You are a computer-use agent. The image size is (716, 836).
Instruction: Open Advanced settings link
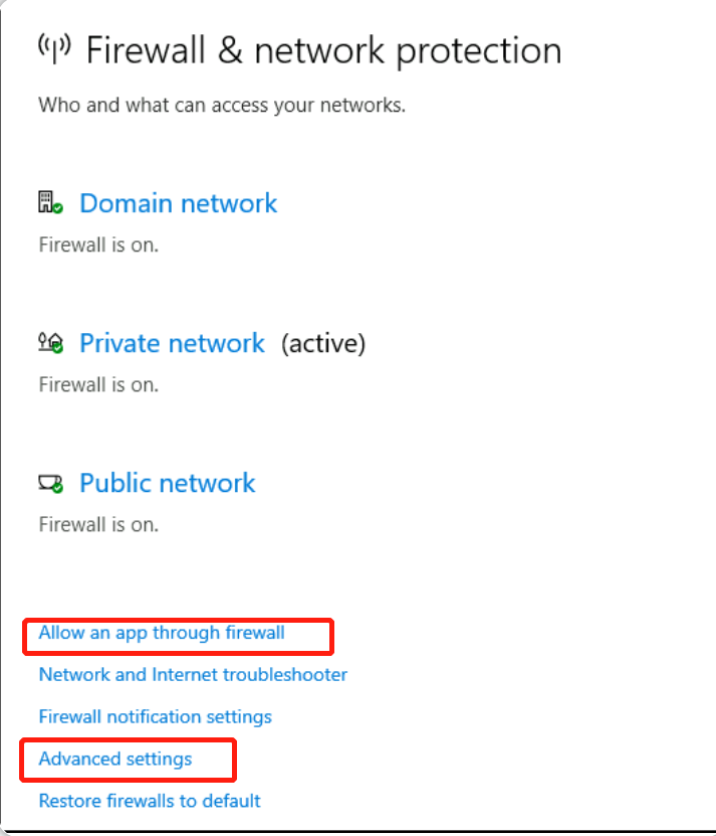pos(115,759)
